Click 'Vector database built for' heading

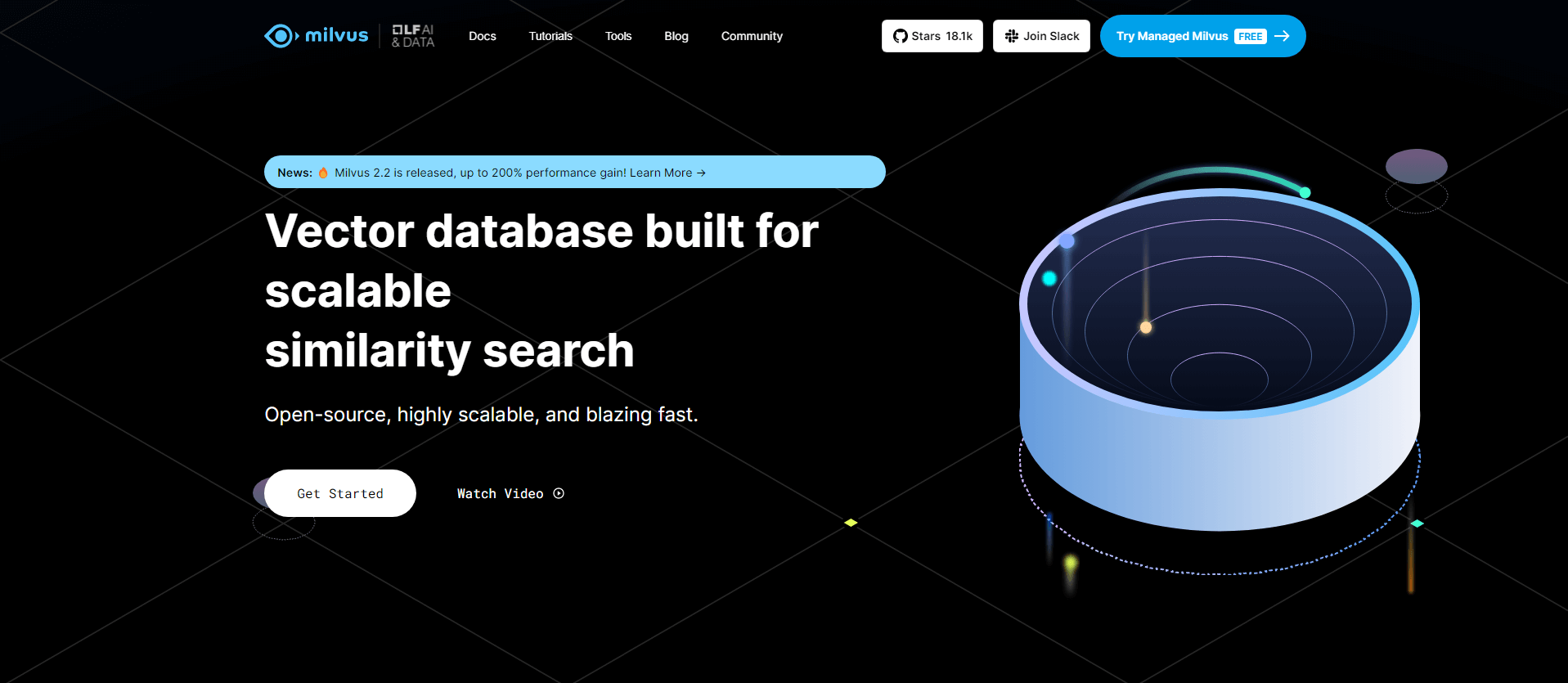541,231
